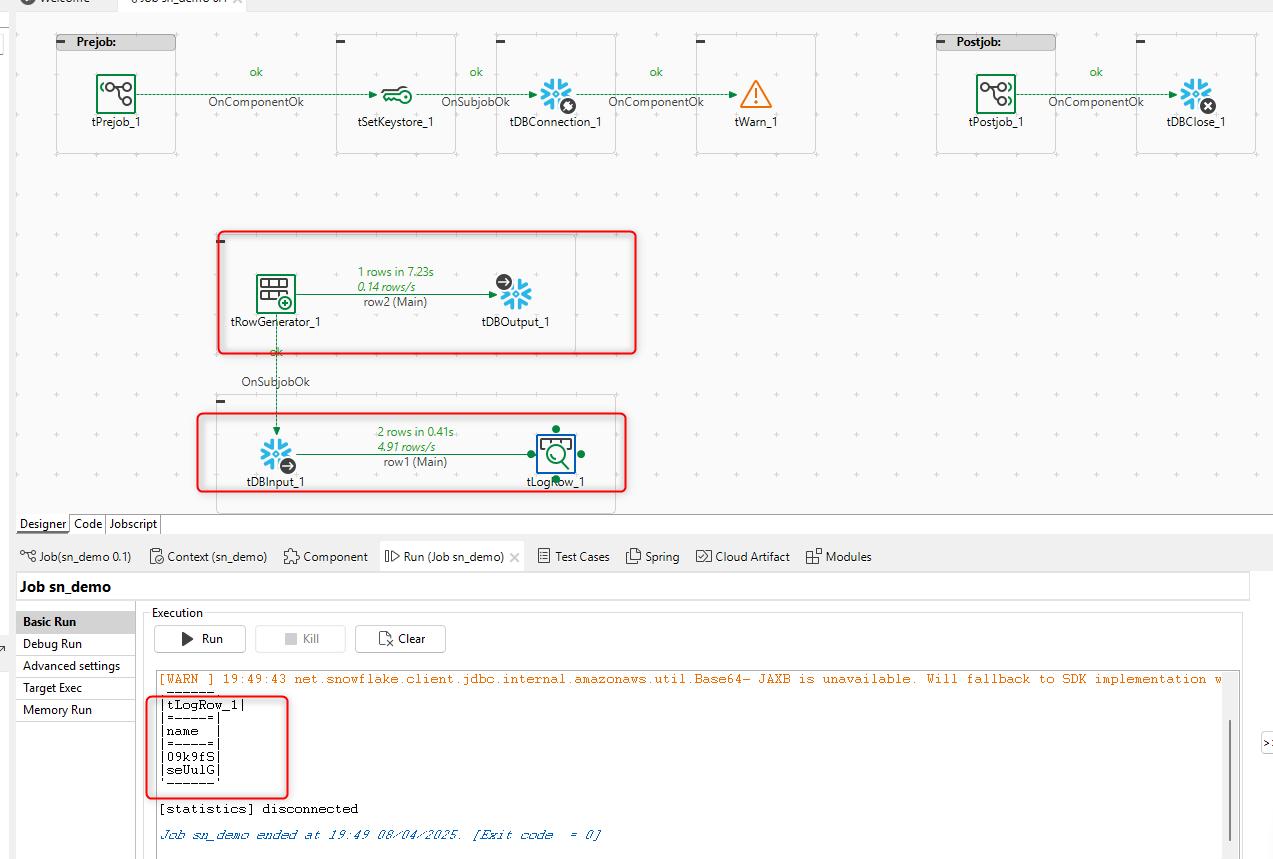
Task: Switch to the Code tab
Action: pyautogui.click(x=87, y=523)
